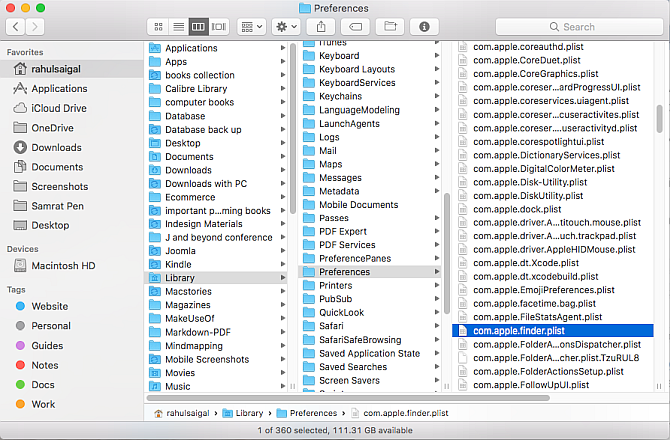Open the arrange-by grouping dropdown
The width and height of the screenshot is (670, 440).
click(x=252, y=27)
